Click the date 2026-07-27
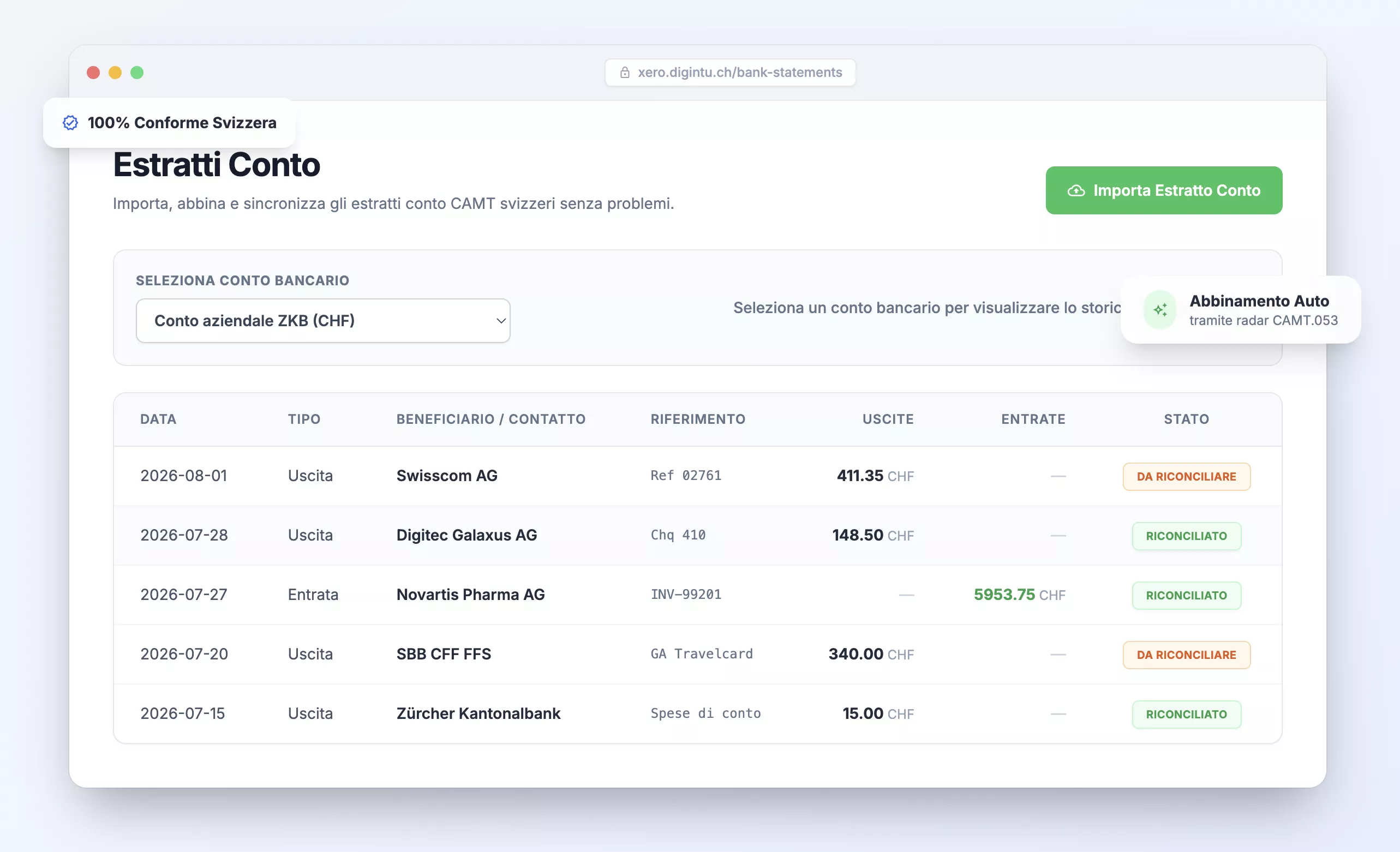Viewport: 1400px width, 852px height. [x=183, y=595]
